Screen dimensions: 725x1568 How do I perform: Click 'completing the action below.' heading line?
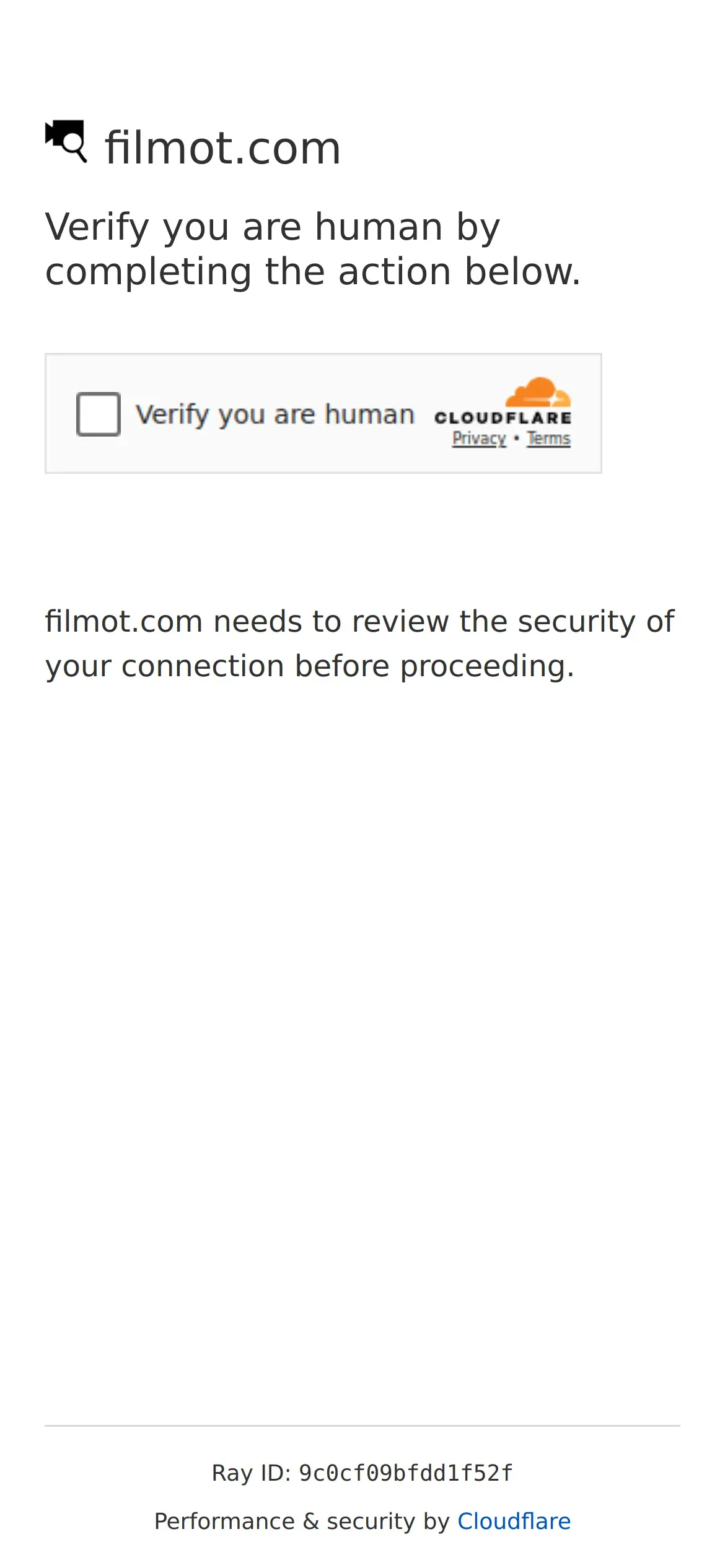313,271
